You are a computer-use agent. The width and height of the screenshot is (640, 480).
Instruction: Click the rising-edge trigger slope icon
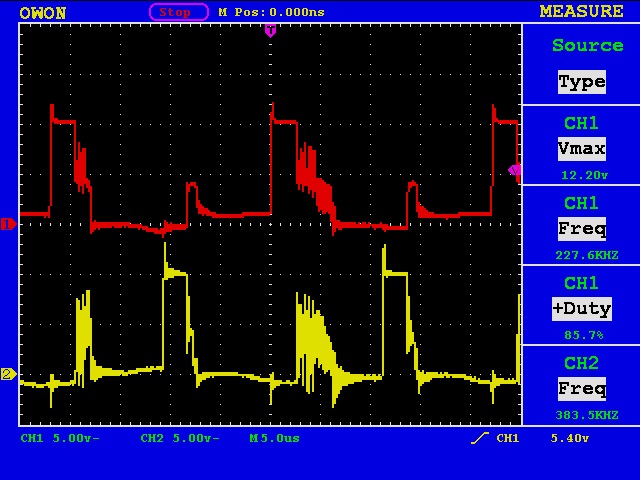(x=480, y=438)
